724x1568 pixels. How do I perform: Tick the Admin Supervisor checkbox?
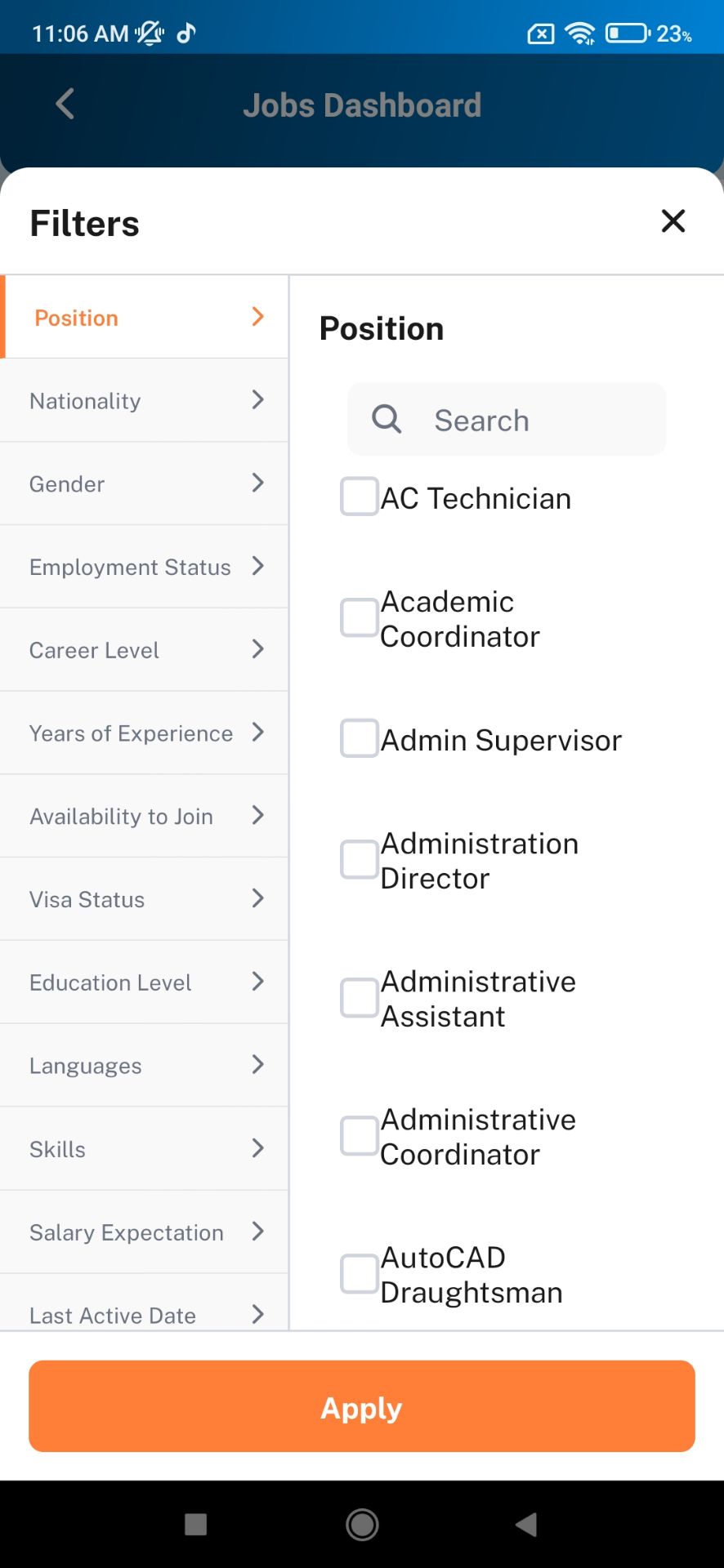point(360,738)
